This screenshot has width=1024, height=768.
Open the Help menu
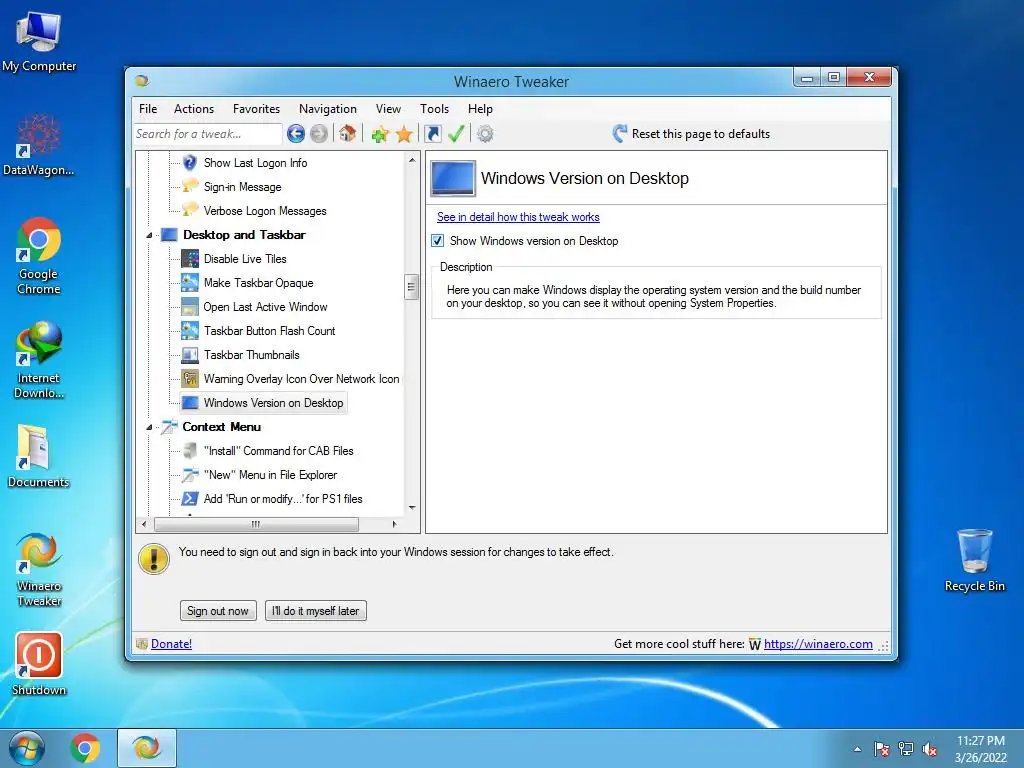[480, 109]
